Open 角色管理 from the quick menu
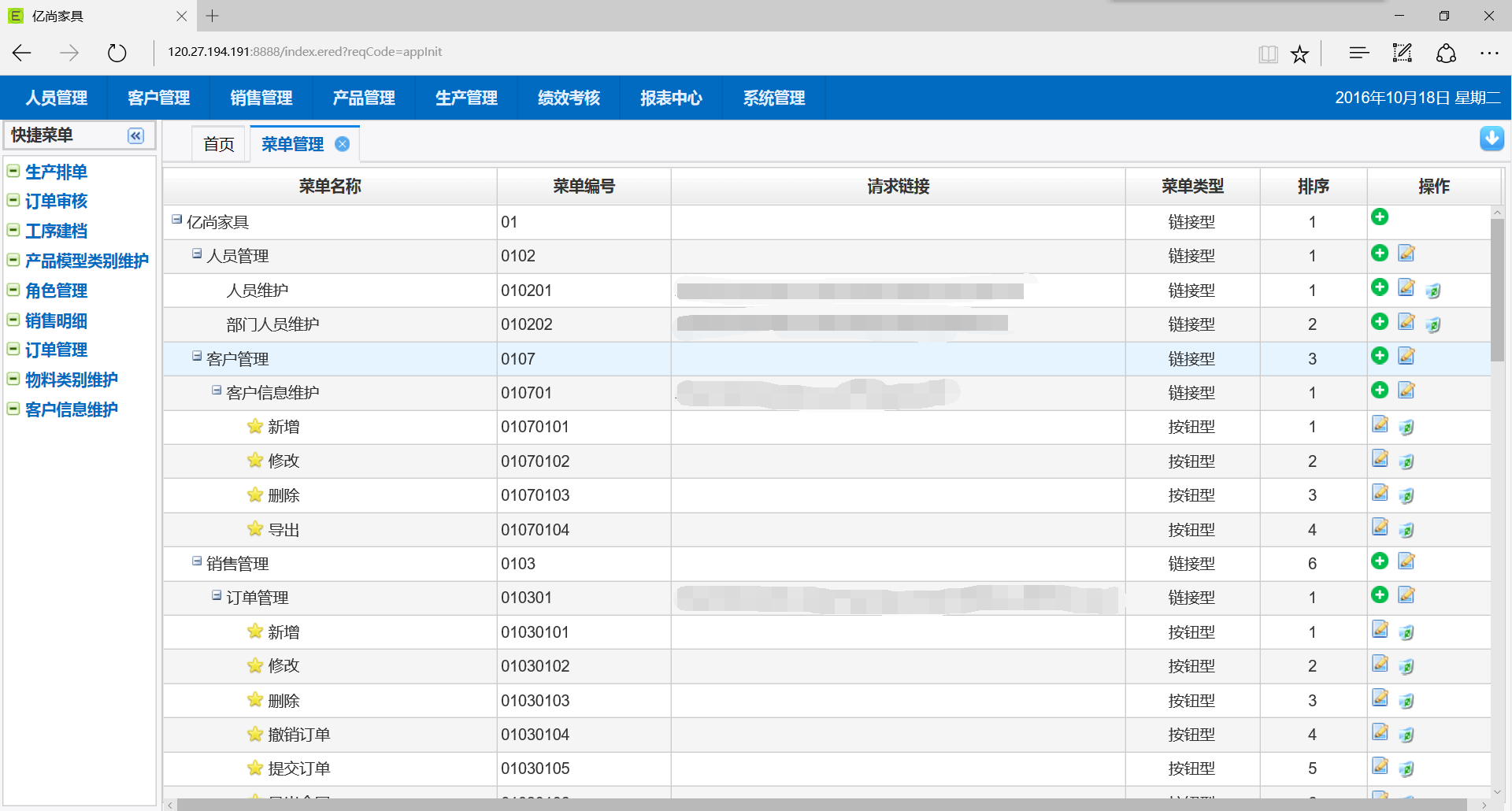1512x811 pixels. click(56, 291)
